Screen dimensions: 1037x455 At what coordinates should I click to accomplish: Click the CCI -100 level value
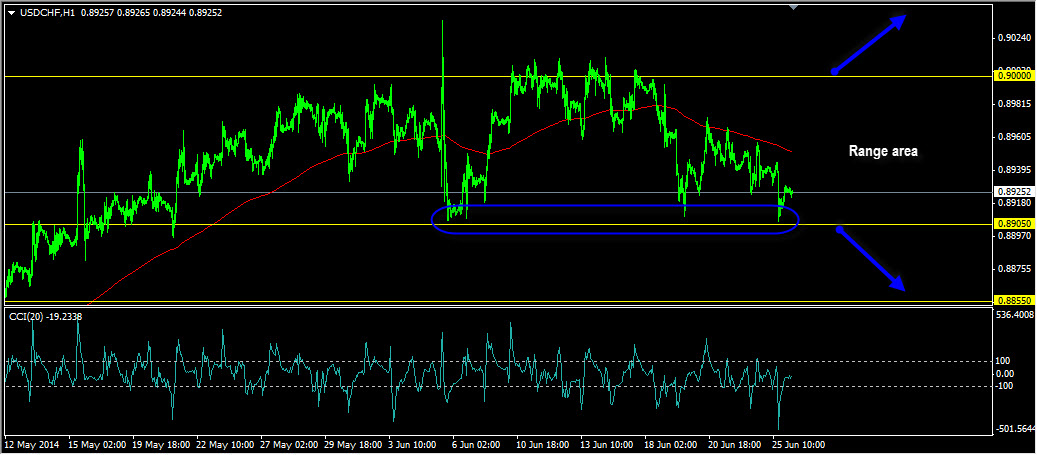coord(1005,386)
